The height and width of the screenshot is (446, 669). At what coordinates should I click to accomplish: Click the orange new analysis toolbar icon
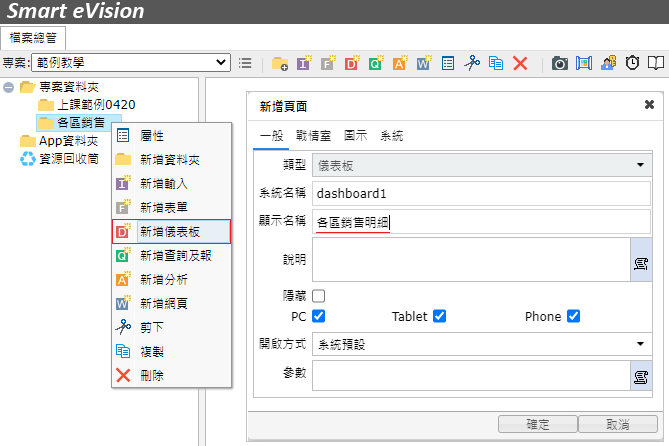399,63
